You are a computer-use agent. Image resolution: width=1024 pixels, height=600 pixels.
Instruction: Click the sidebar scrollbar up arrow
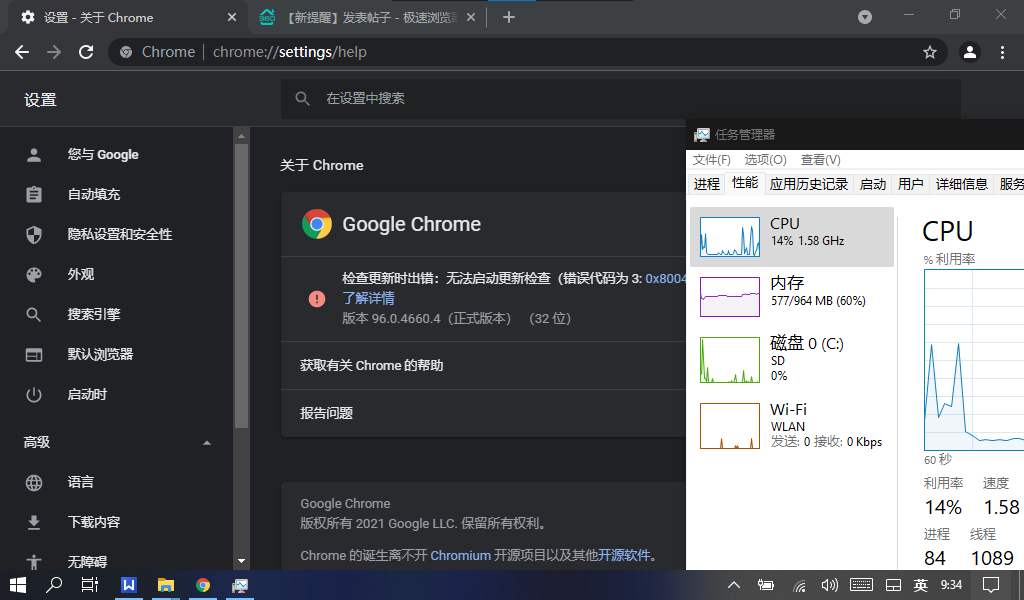click(242, 136)
